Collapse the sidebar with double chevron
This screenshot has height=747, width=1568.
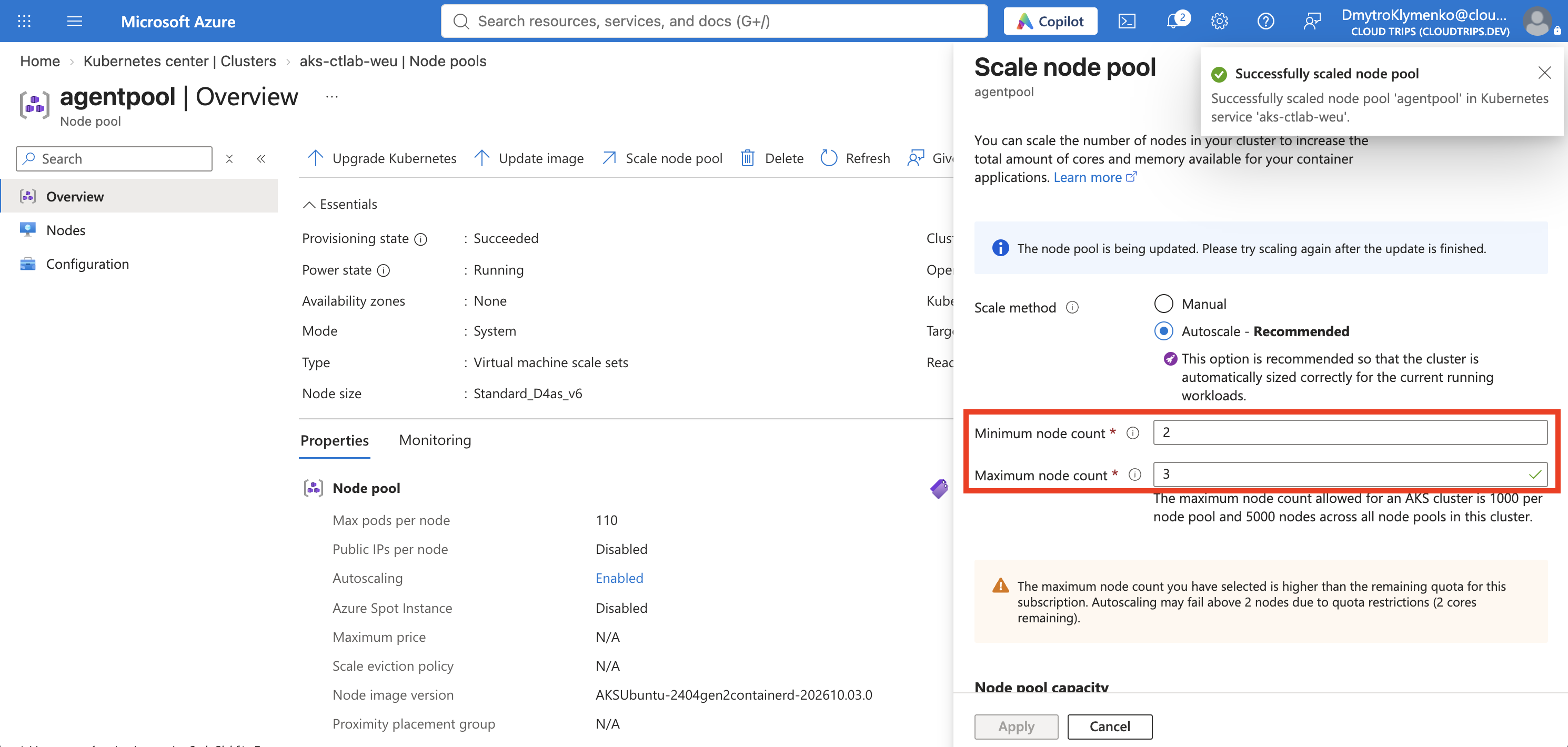coord(261,159)
